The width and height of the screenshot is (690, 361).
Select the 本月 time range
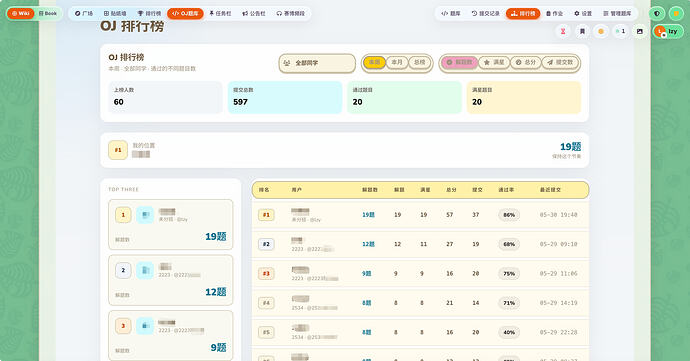397,63
